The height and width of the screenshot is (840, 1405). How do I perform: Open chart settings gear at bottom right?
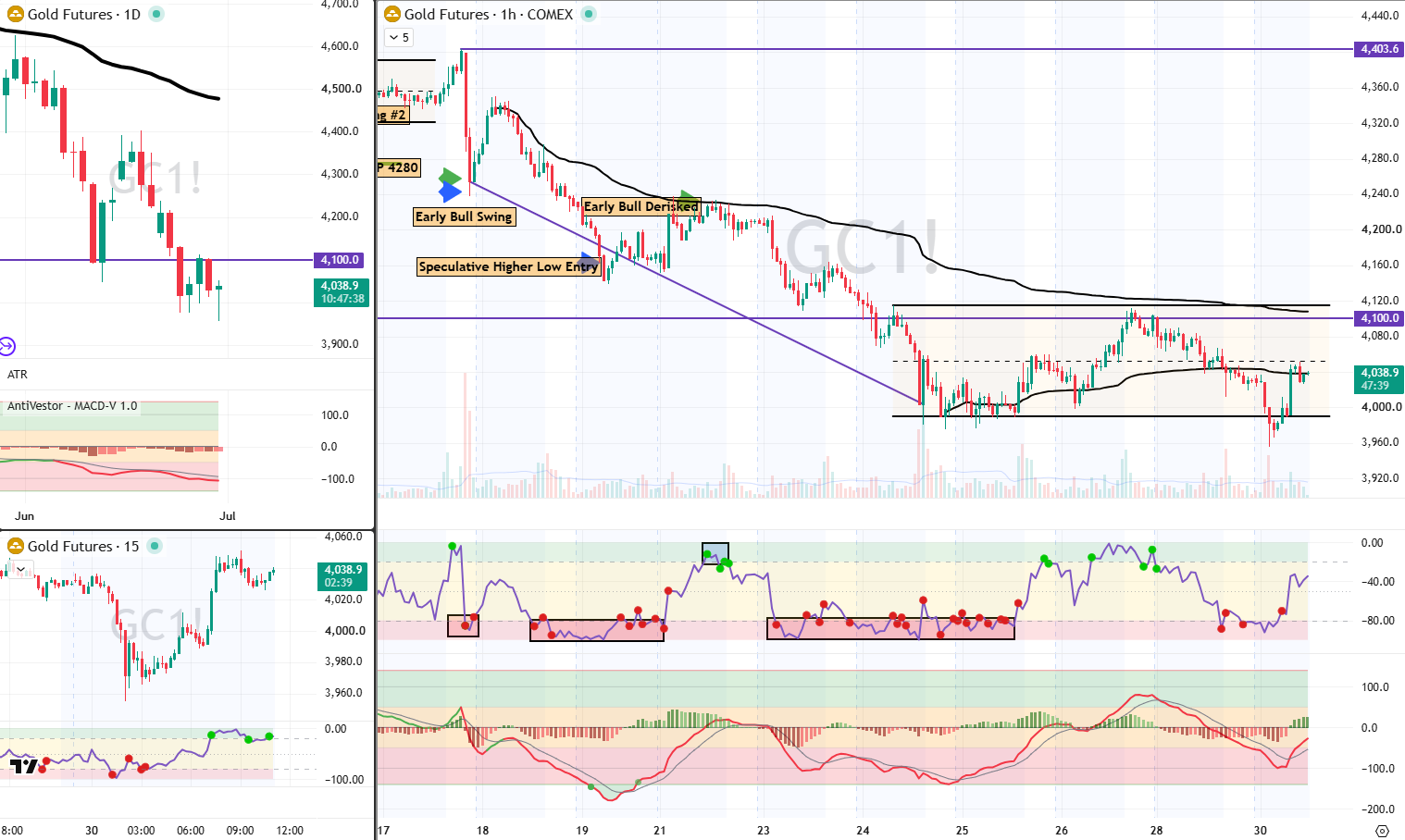point(1383,830)
